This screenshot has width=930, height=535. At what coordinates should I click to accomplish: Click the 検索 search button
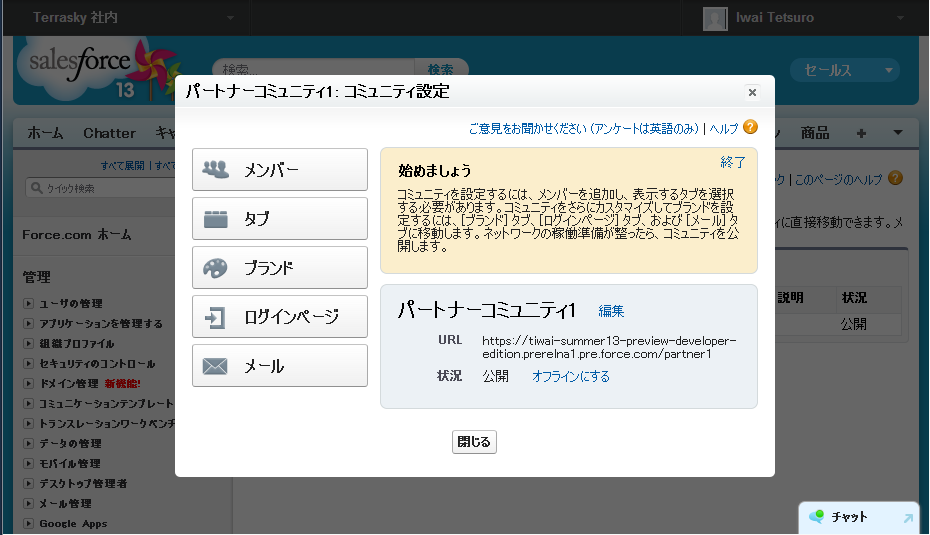tap(441, 67)
